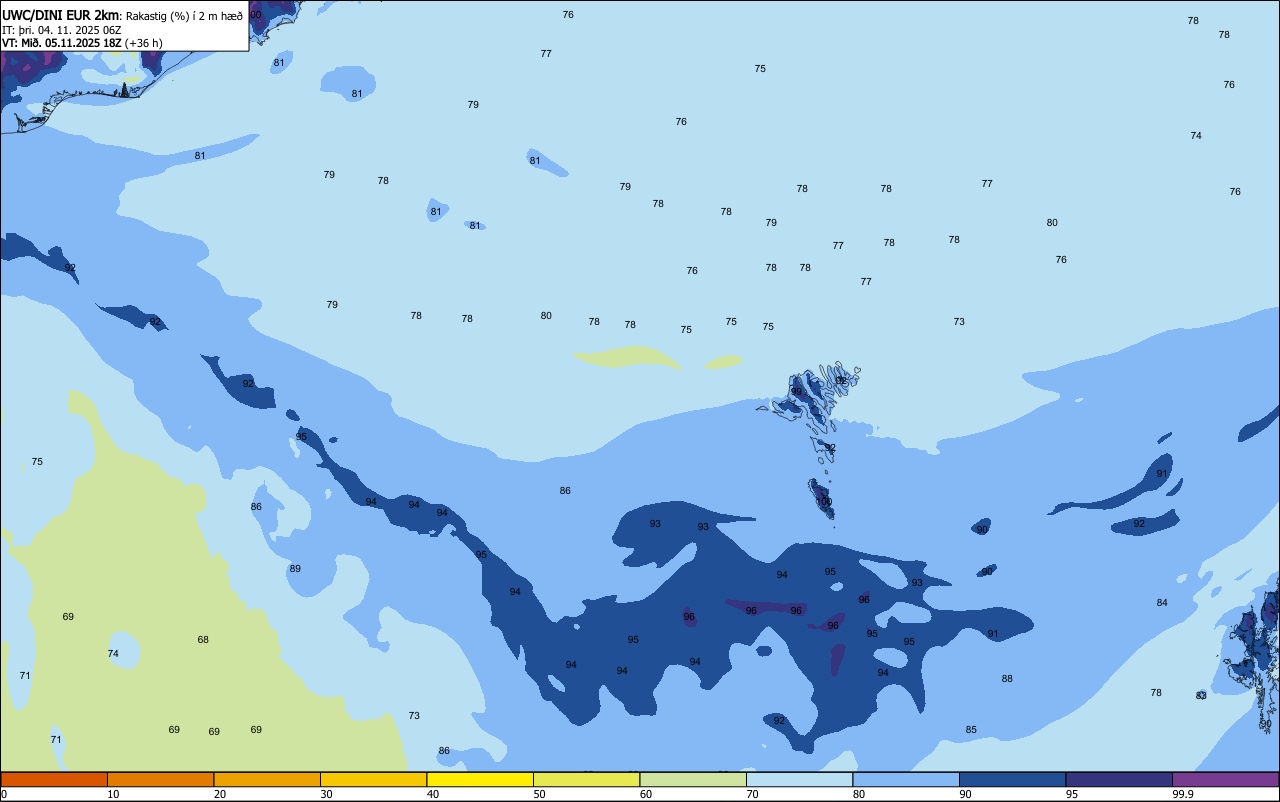Click the humidity value '68' on the map

(203, 640)
